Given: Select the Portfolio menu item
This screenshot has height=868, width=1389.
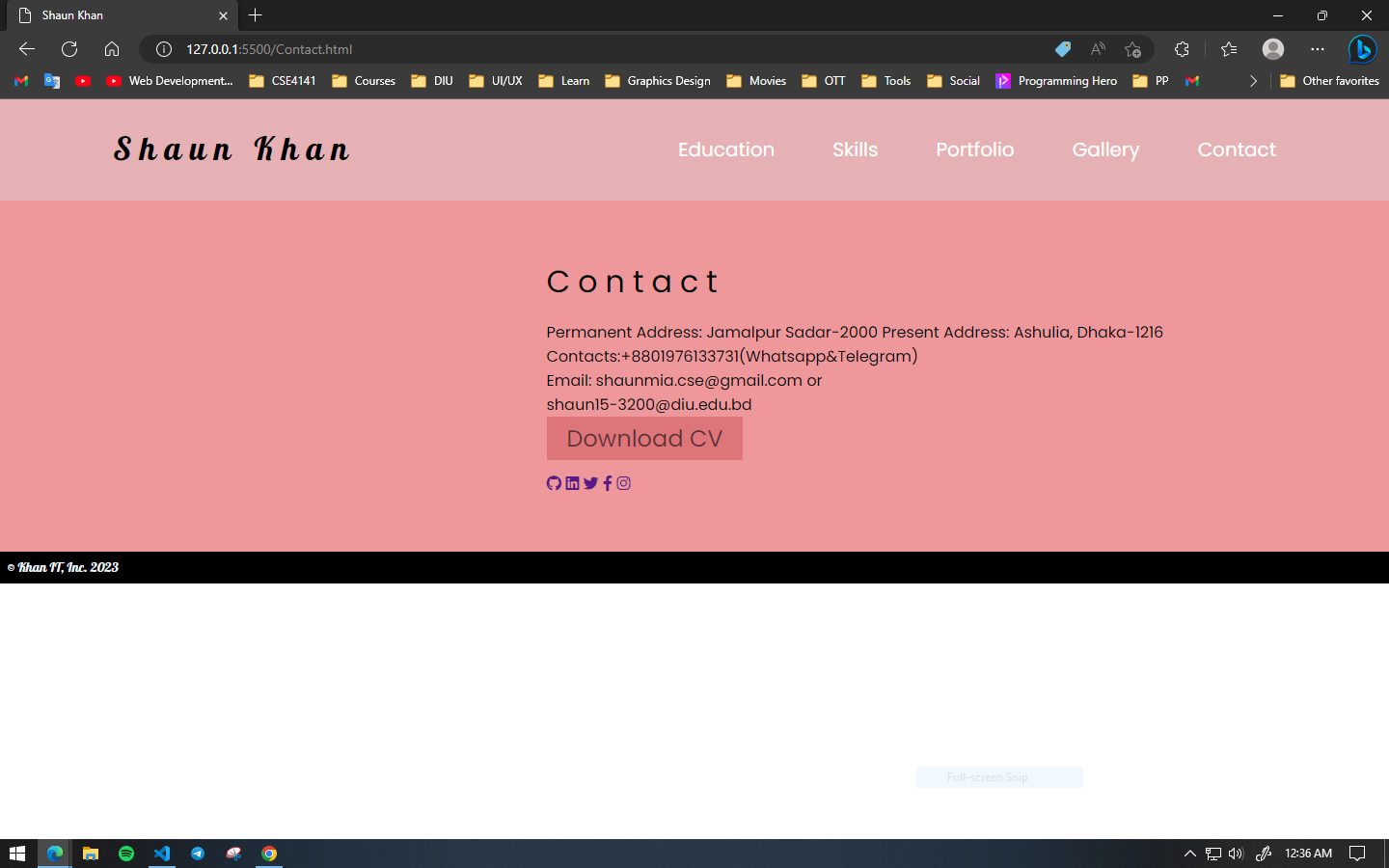Looking at the screenshot, I should click(974, 149).
